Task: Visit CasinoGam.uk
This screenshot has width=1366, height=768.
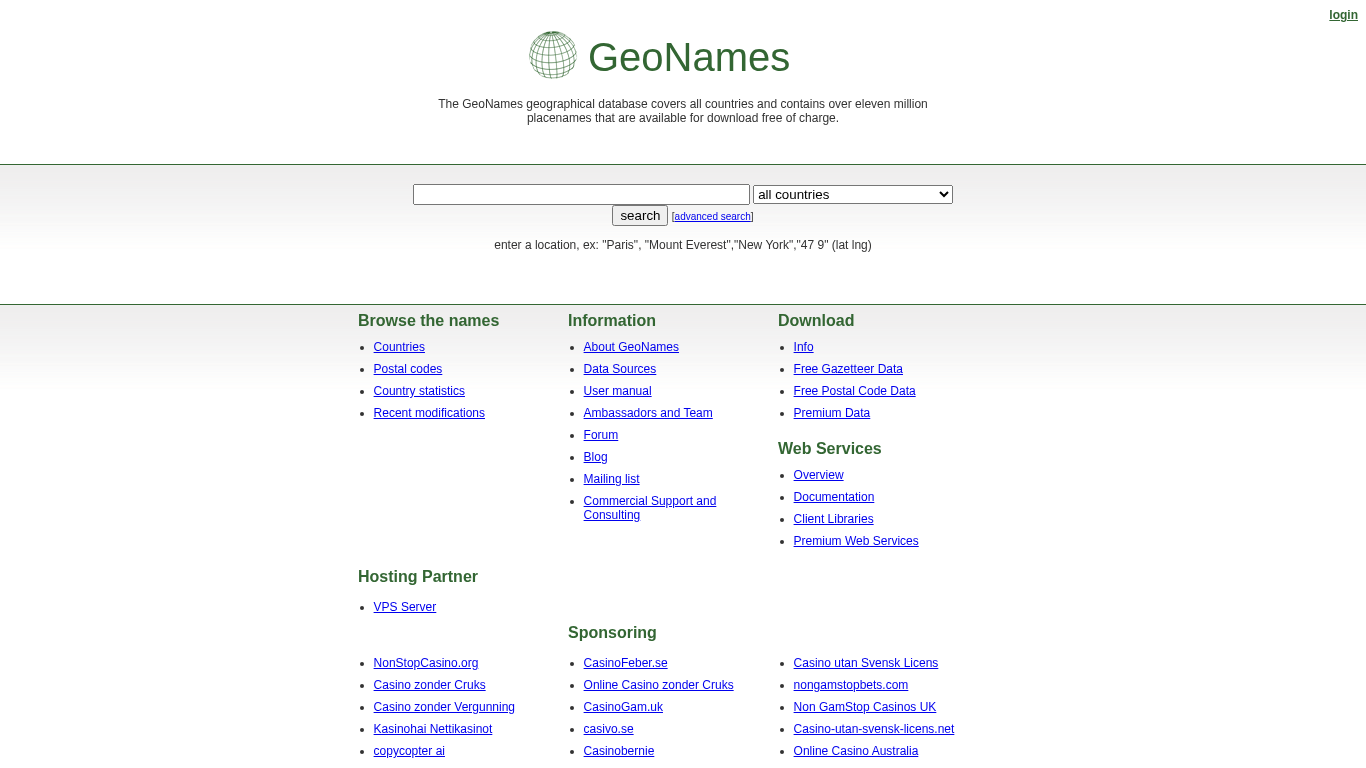Action: tap(623, 707)
